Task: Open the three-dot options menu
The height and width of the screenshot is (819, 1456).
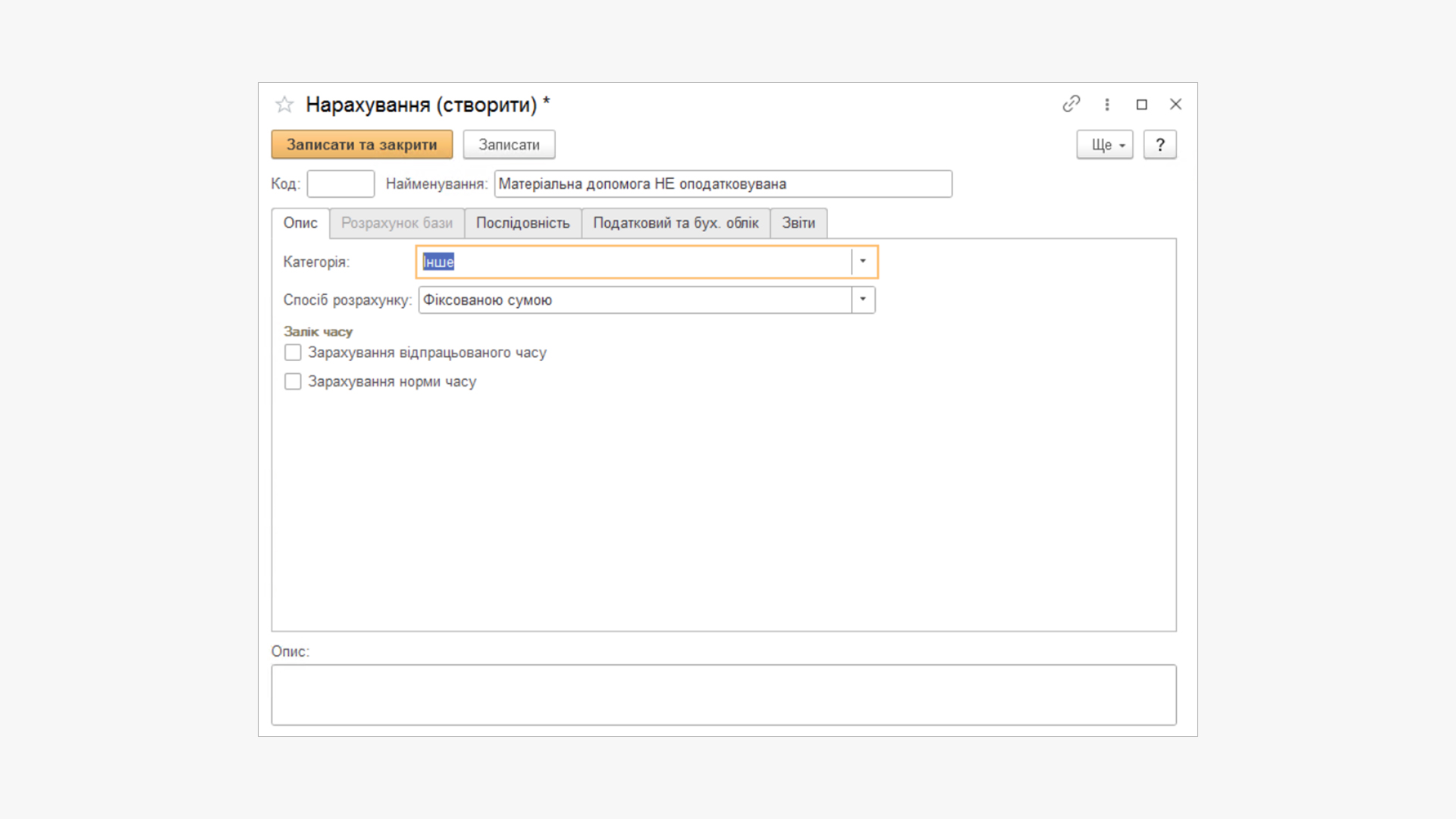Action: (x=1107, y=105)
